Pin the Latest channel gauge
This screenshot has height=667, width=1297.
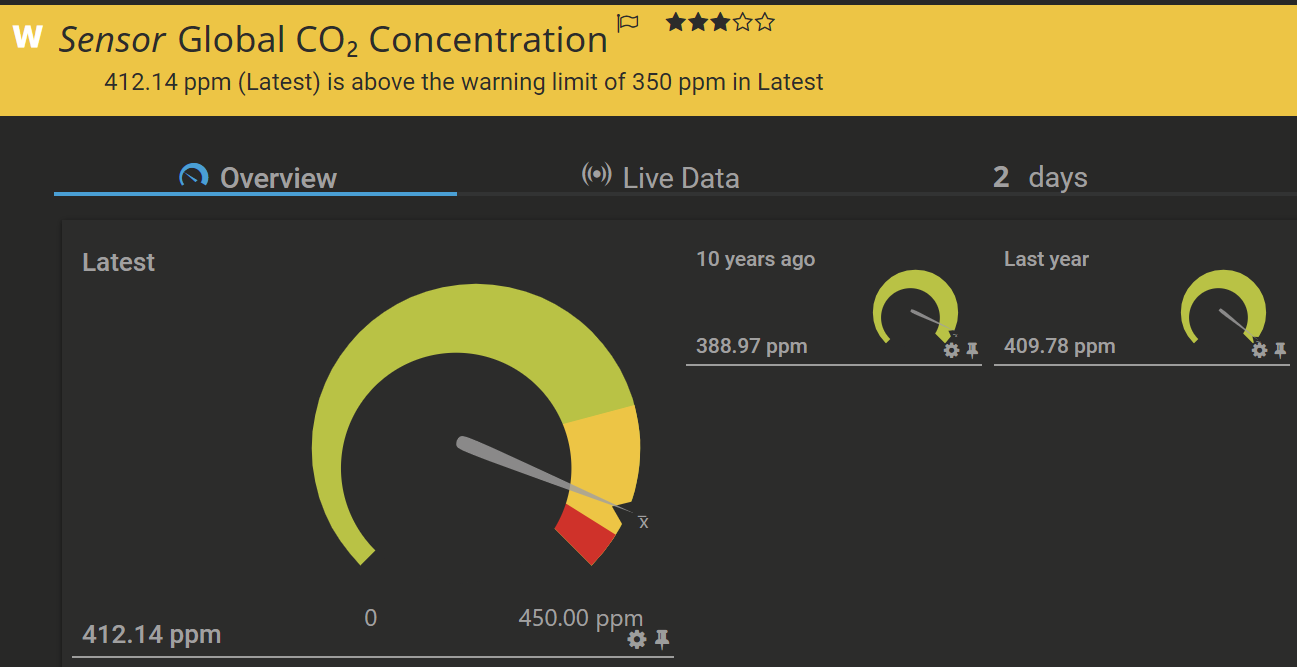(661, 639)
